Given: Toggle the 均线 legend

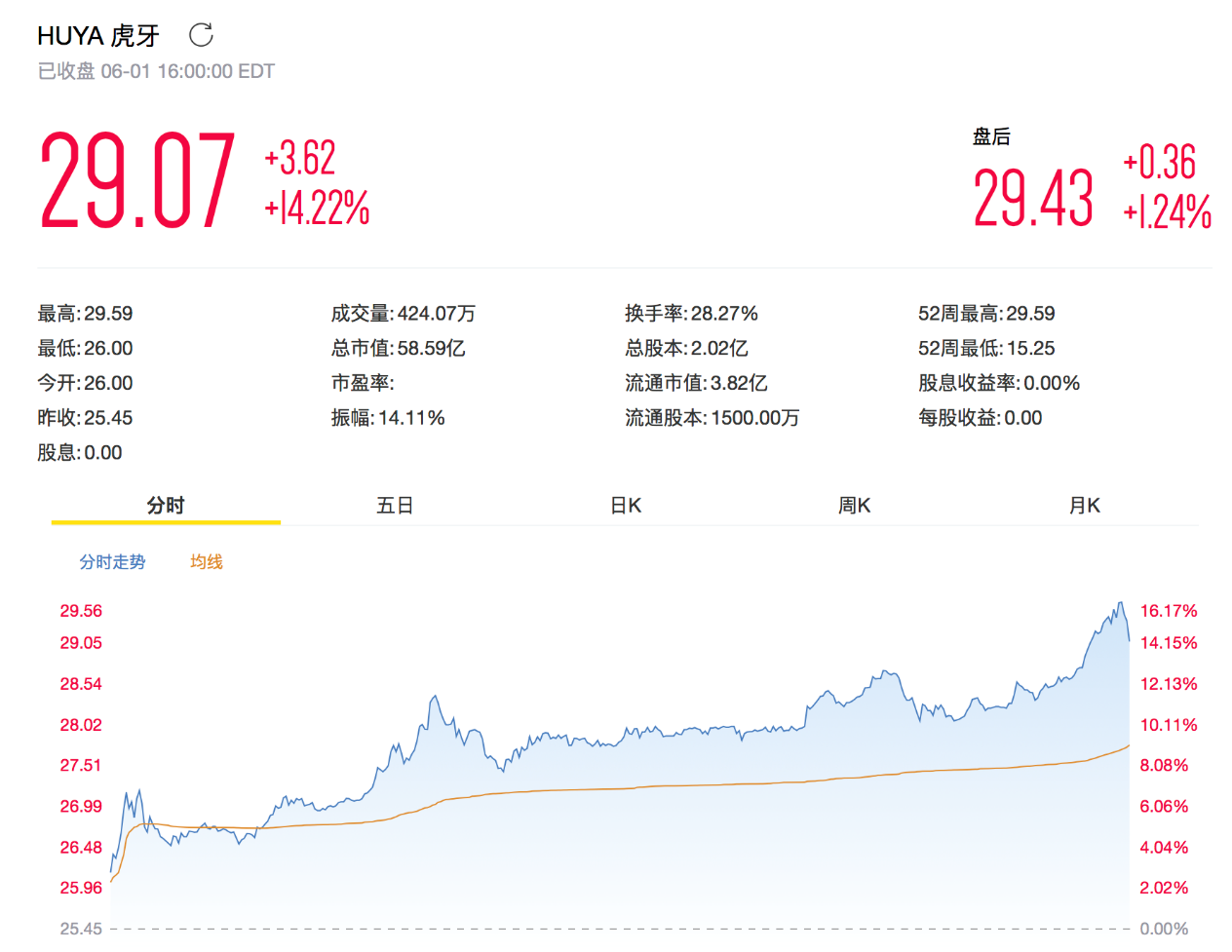Looking at the screenshot, I should (x=207, y=562).
